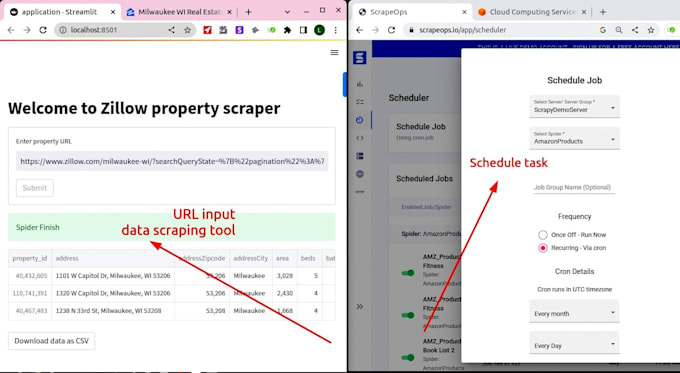Viewport: 680px width, 373px height.
Task: Click the Schedule Job card behind the dialog
Action: pyautogui.click(x=425, y=133)
